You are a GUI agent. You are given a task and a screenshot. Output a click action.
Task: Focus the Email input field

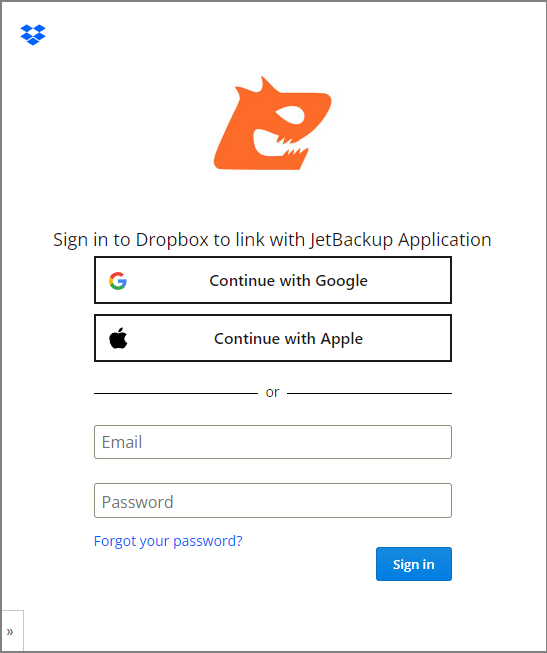pyautogui.click(x=273, y=442)
